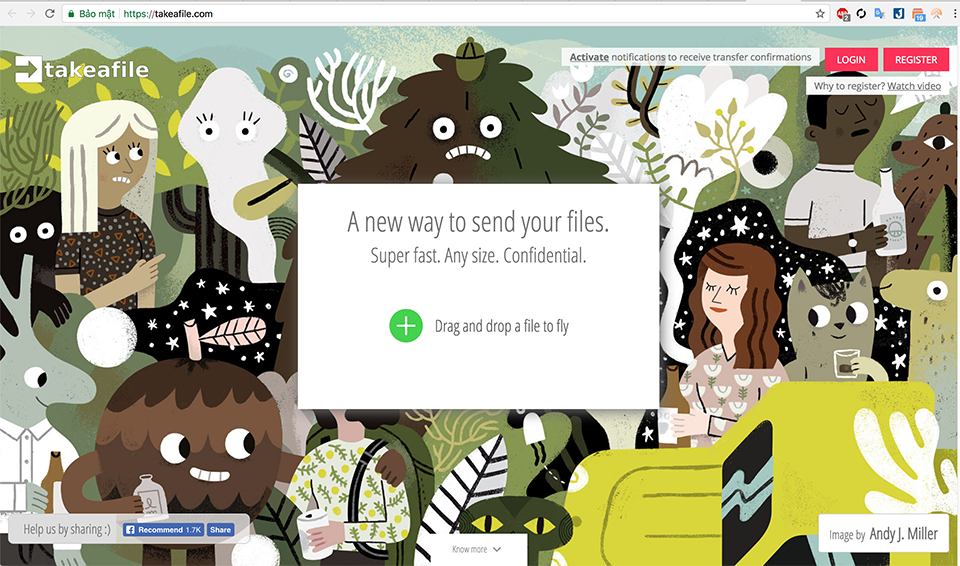Open the Watch video link
The image size is (960, 566).
tap(914, 86)
